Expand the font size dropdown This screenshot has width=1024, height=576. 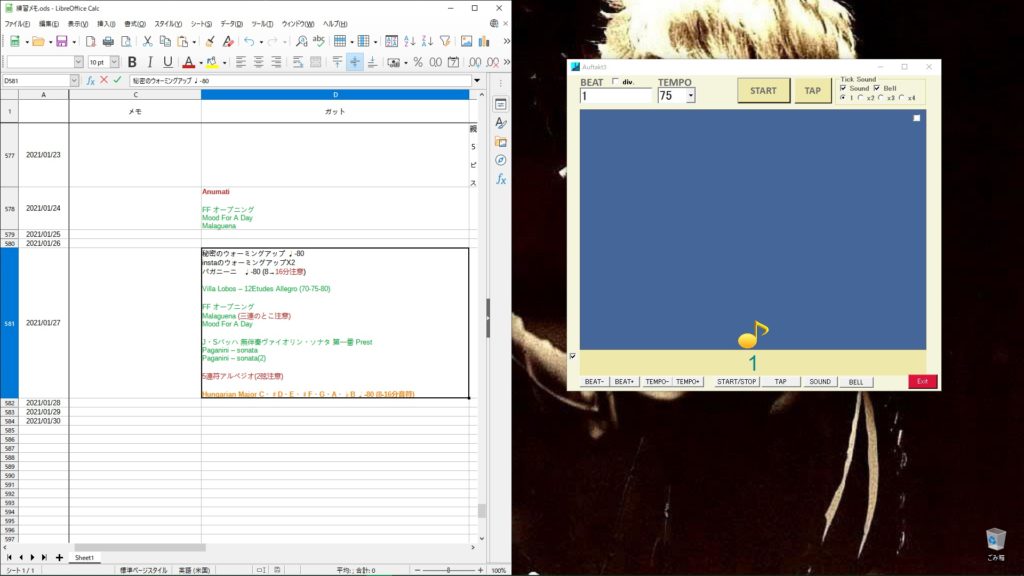116,62
